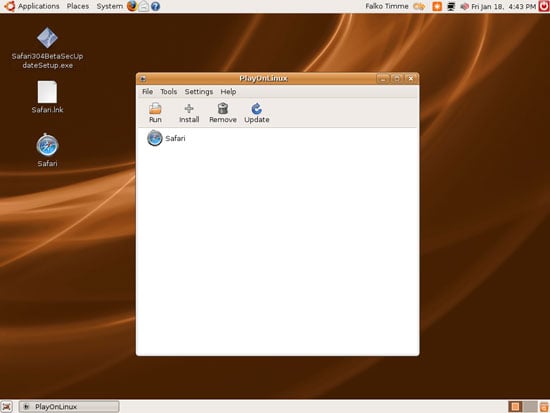Click the Update refresh icon
The image size is (550, 413).
[256, 108]
